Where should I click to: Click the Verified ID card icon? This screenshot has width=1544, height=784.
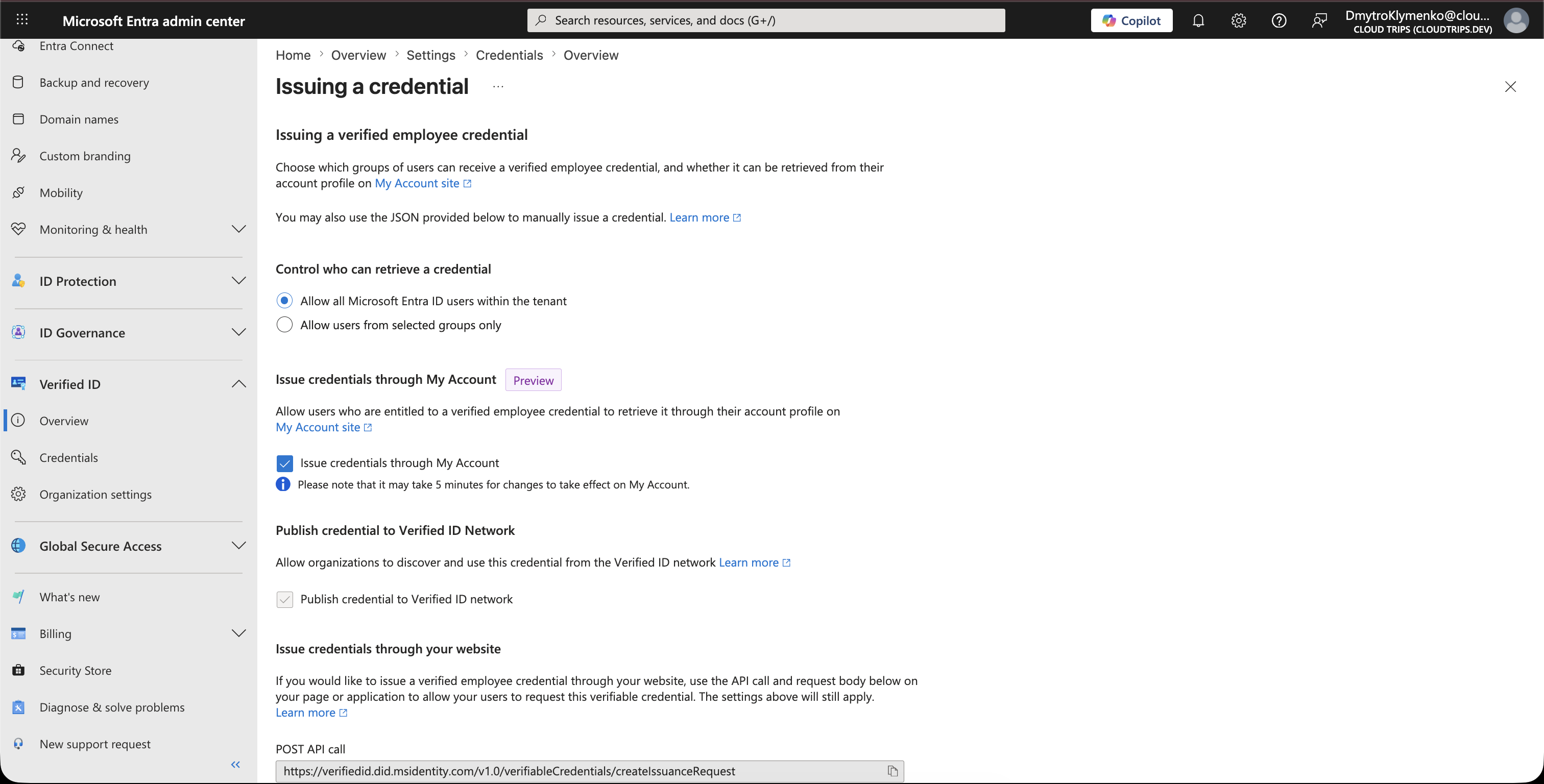pyautogui.click(x=18, y=384)
